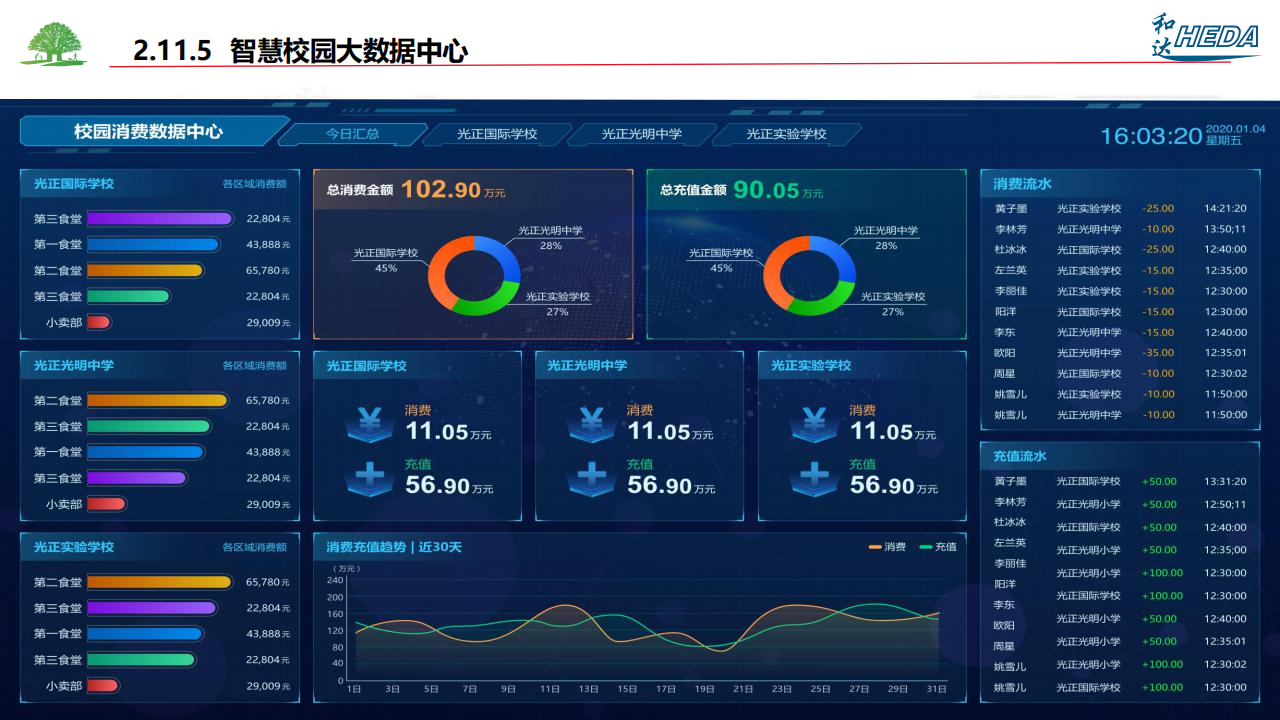Image resolution: width=1280 pixels, height=720 pixels.
Task: Click 各区域消费额 label in 光正实验学校 panel
Action: pos(255,548)
